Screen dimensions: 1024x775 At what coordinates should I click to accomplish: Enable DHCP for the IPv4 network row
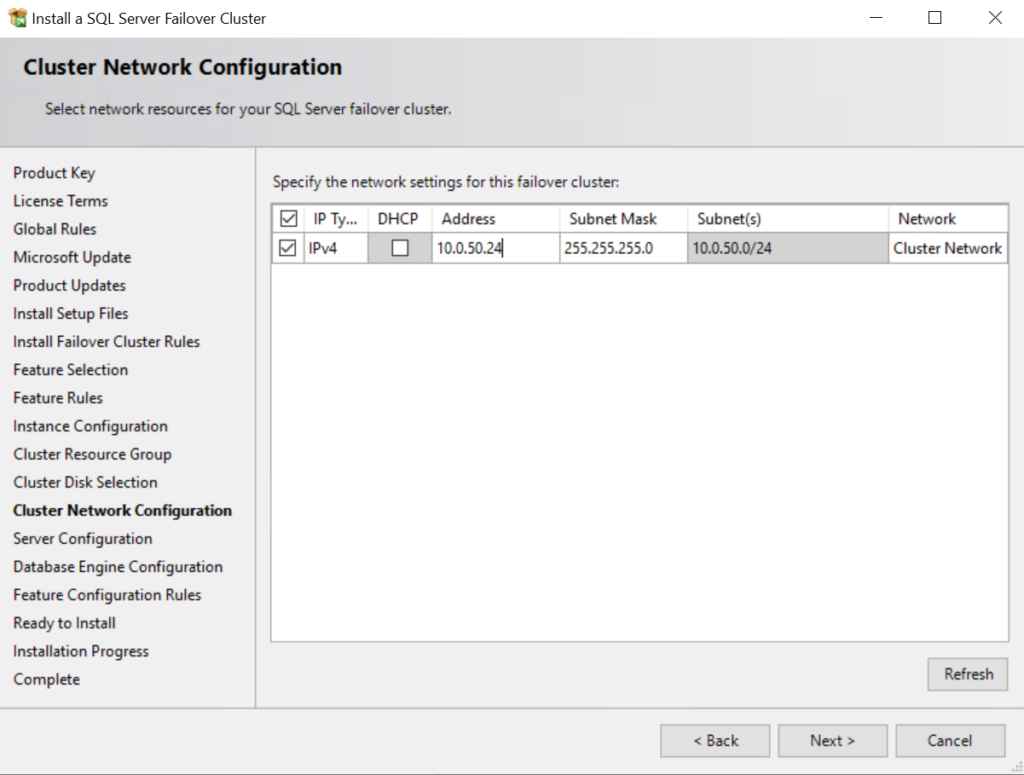(399, 247)
